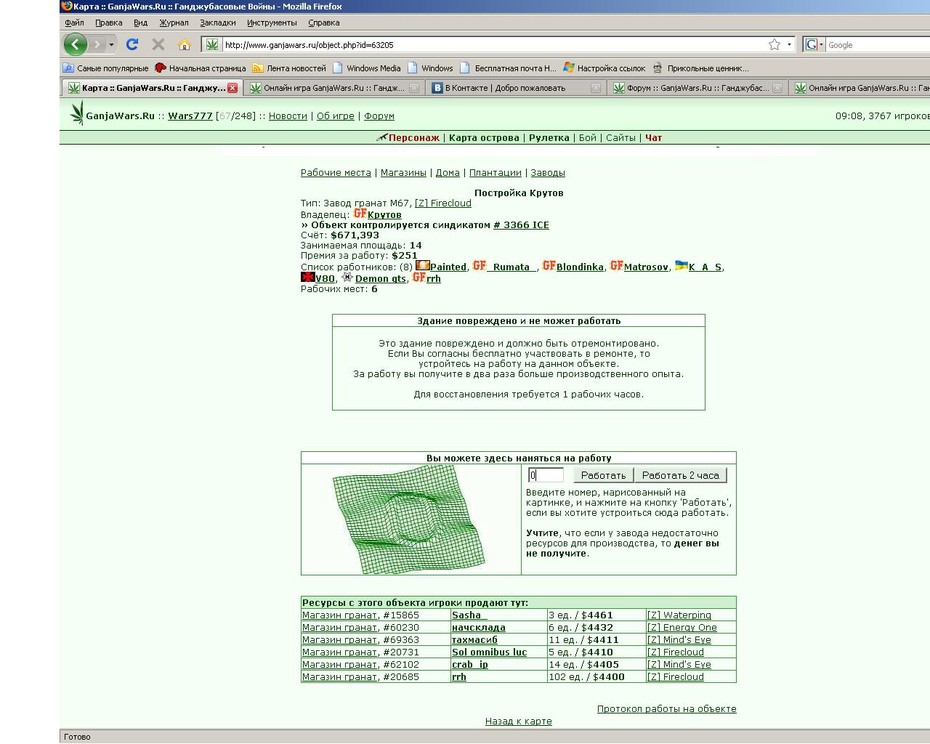Click the GanjaWars leaf logo
This screenshot has height=744, width=930.
pos(77,113)
